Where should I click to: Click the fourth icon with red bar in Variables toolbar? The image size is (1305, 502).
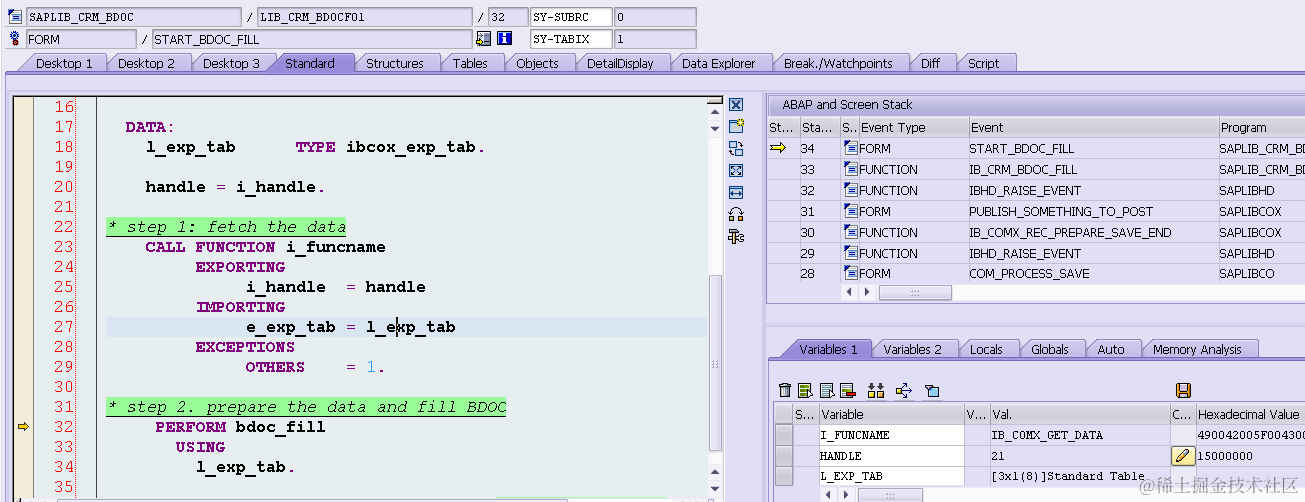click(848, 390)
